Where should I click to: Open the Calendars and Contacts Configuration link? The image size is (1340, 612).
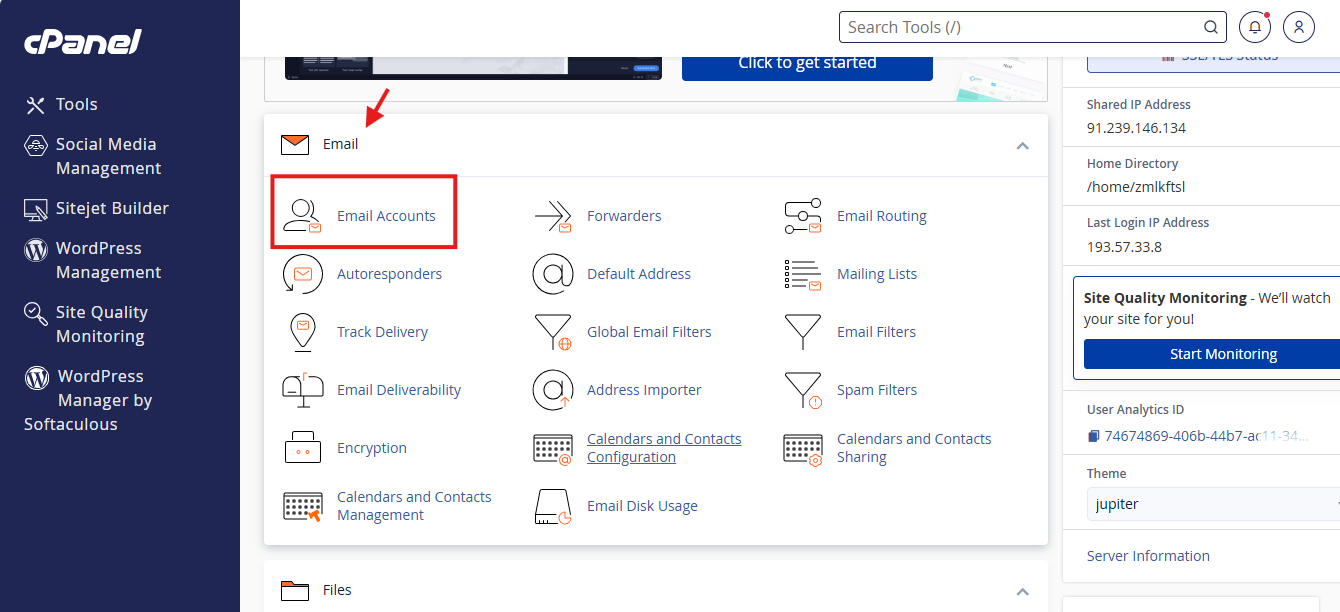coord(663,448)
